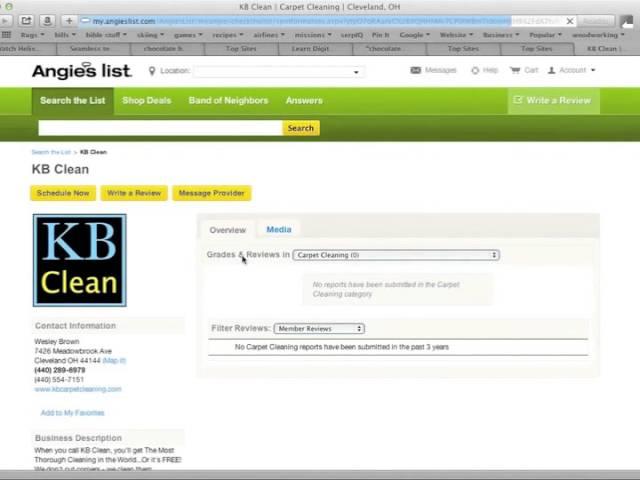The image size is (640, 480).
Task: Click phone number (440) 554-7151
Action: click(59, 380)
